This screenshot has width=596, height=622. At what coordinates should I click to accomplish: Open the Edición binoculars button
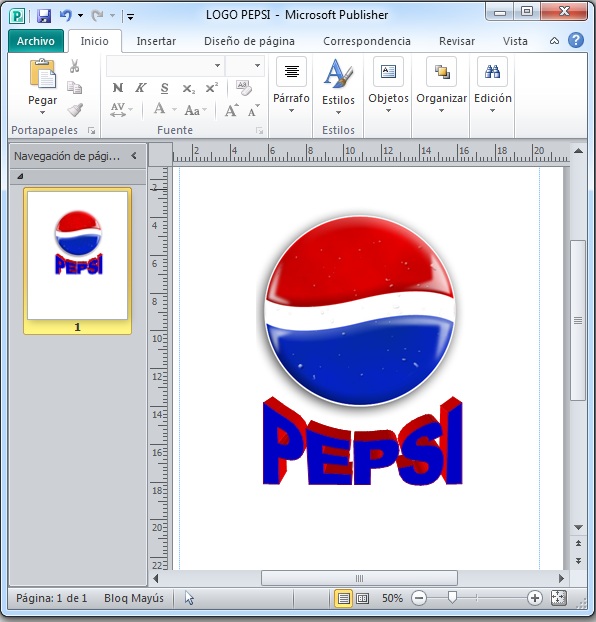click(492, 86)
